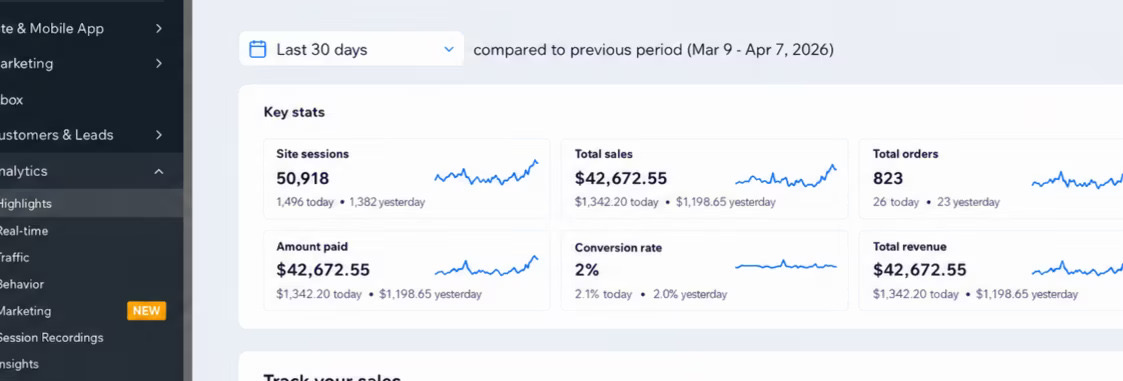Collapse the Analytics section chevron
The image size is (1123, 381).
click(158, 171)
